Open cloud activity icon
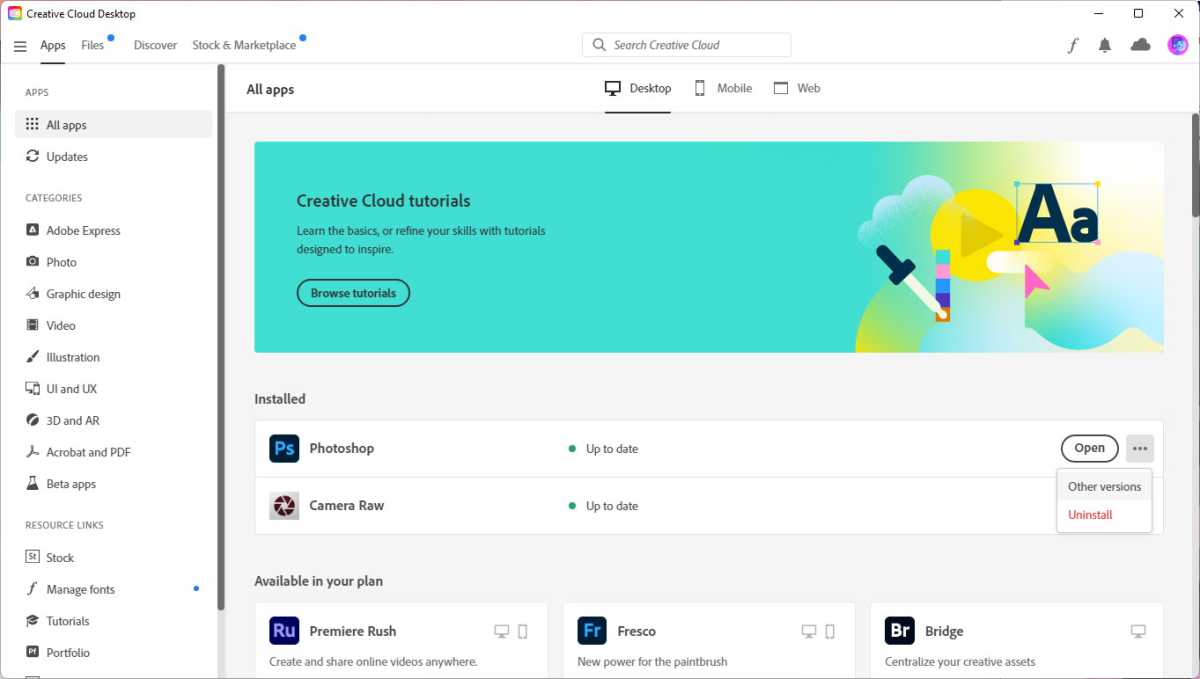Viewport: 1200px width, 679px height. pyautogui.click(x=1140, y=45)
